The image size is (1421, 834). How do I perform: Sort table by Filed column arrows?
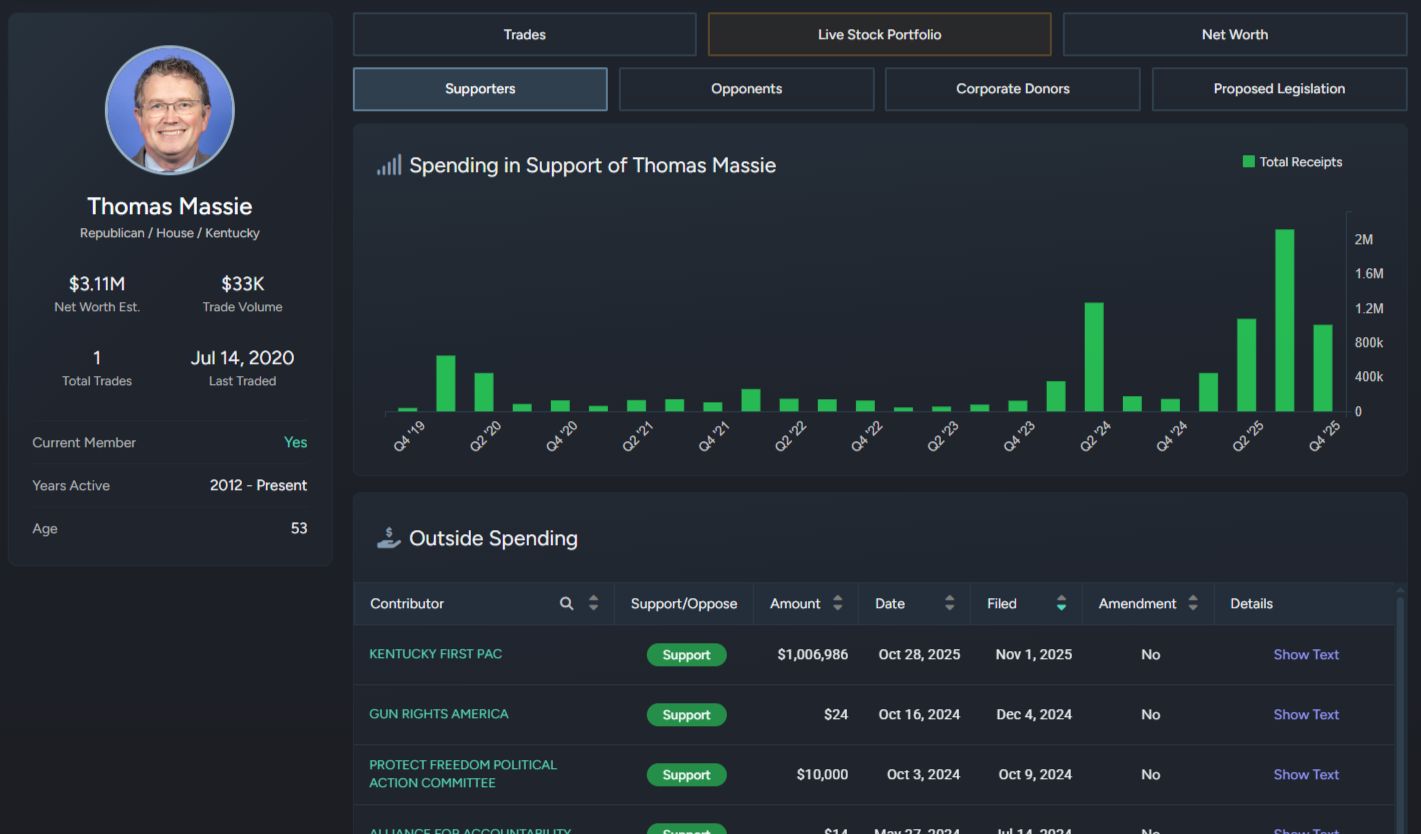click(x=1061, y=603)
